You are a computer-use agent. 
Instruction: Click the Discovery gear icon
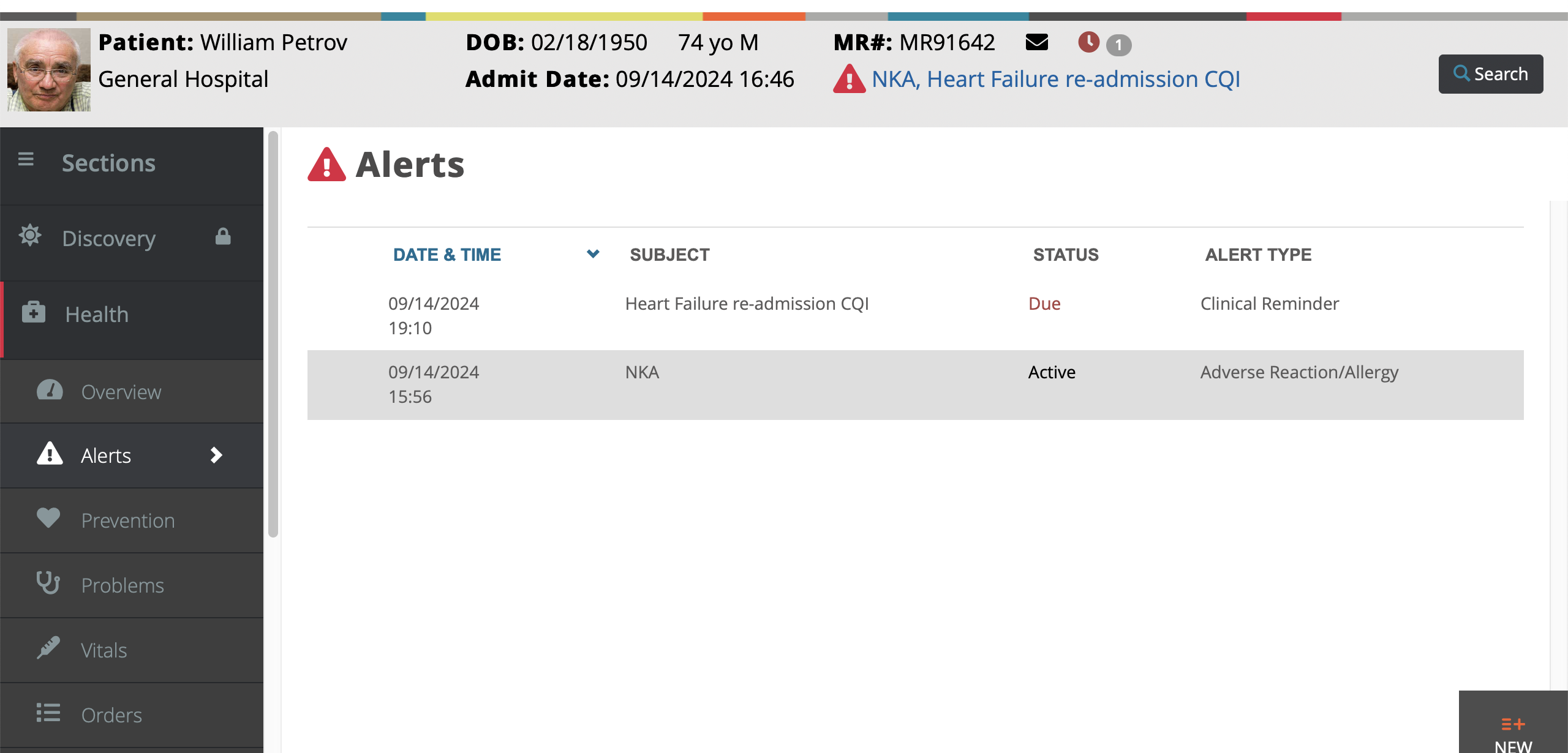click(x=29, y=236)
